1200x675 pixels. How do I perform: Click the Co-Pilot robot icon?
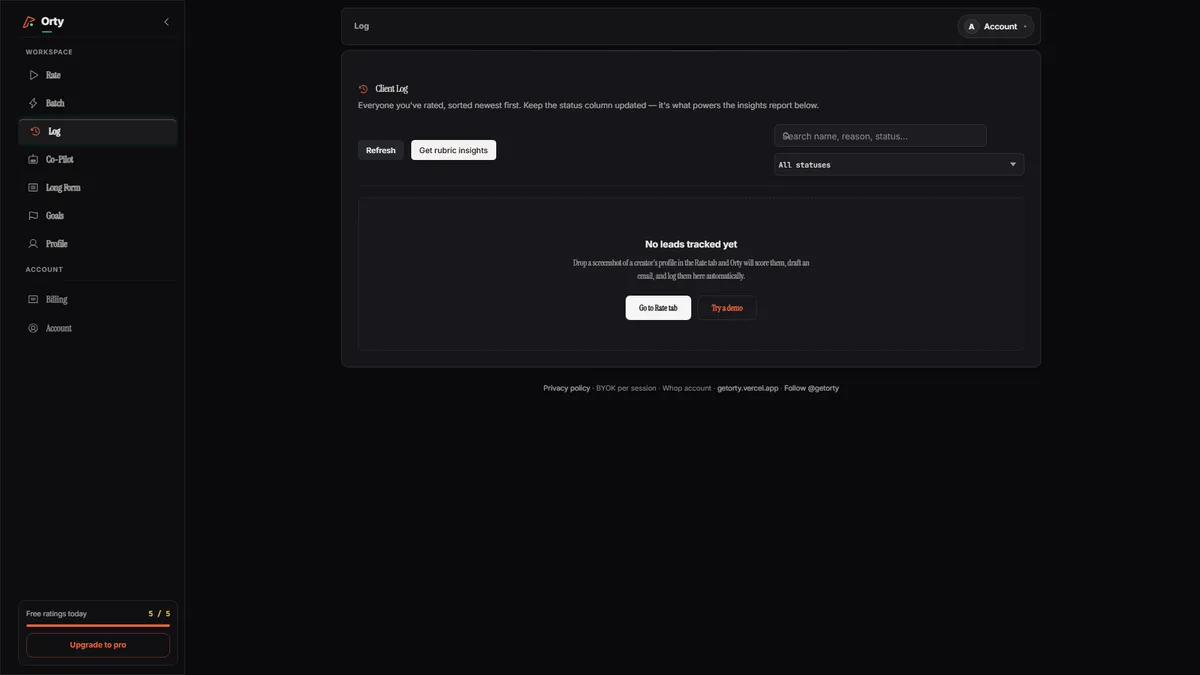(x=33, y=159)
